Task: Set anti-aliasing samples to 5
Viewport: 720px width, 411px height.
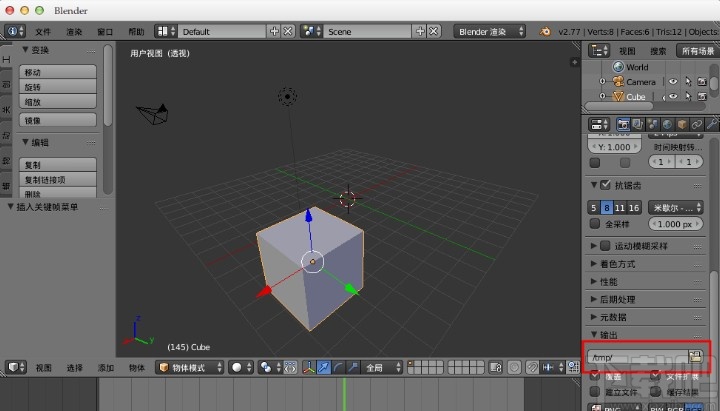Action: (x=594, y=208)
